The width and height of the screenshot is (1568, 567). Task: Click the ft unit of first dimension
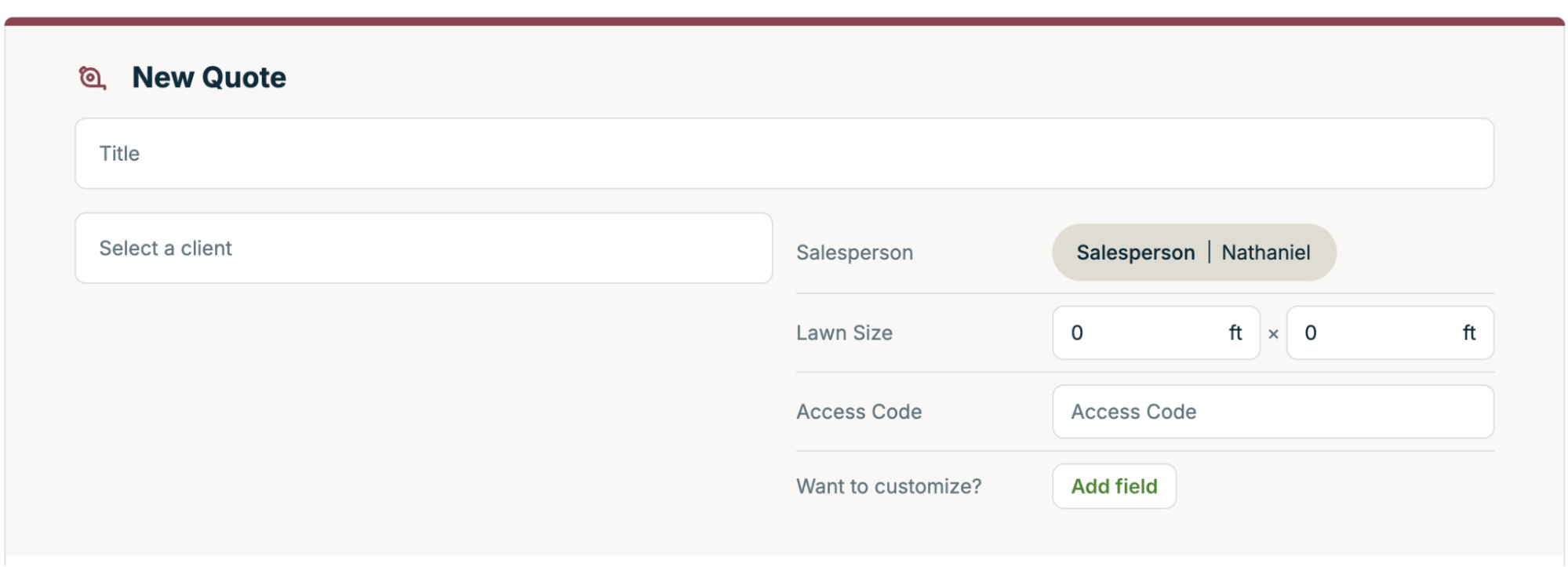tap(1235, 333)
